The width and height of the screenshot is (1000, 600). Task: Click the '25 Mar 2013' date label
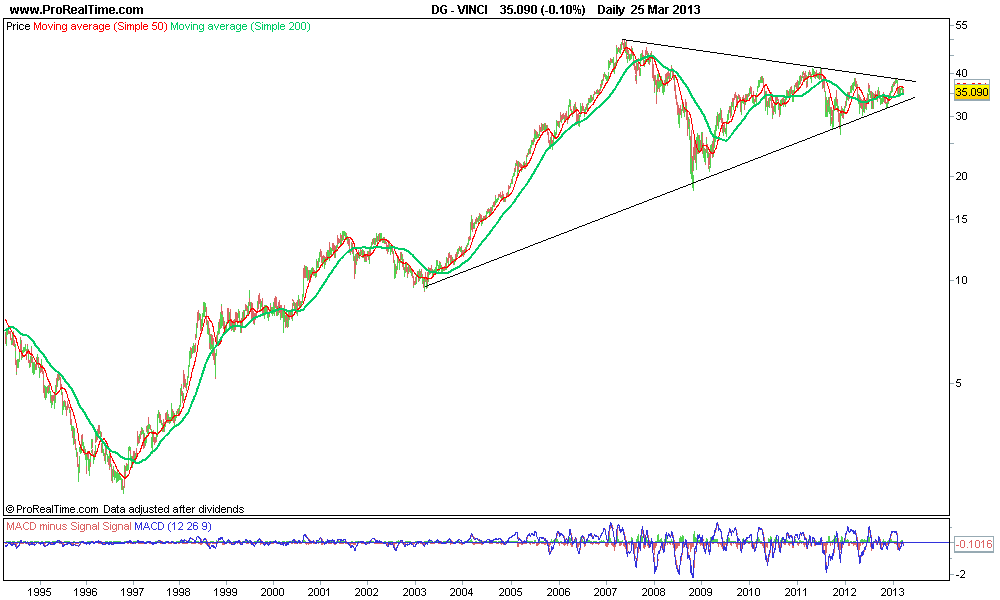[665, 10]
